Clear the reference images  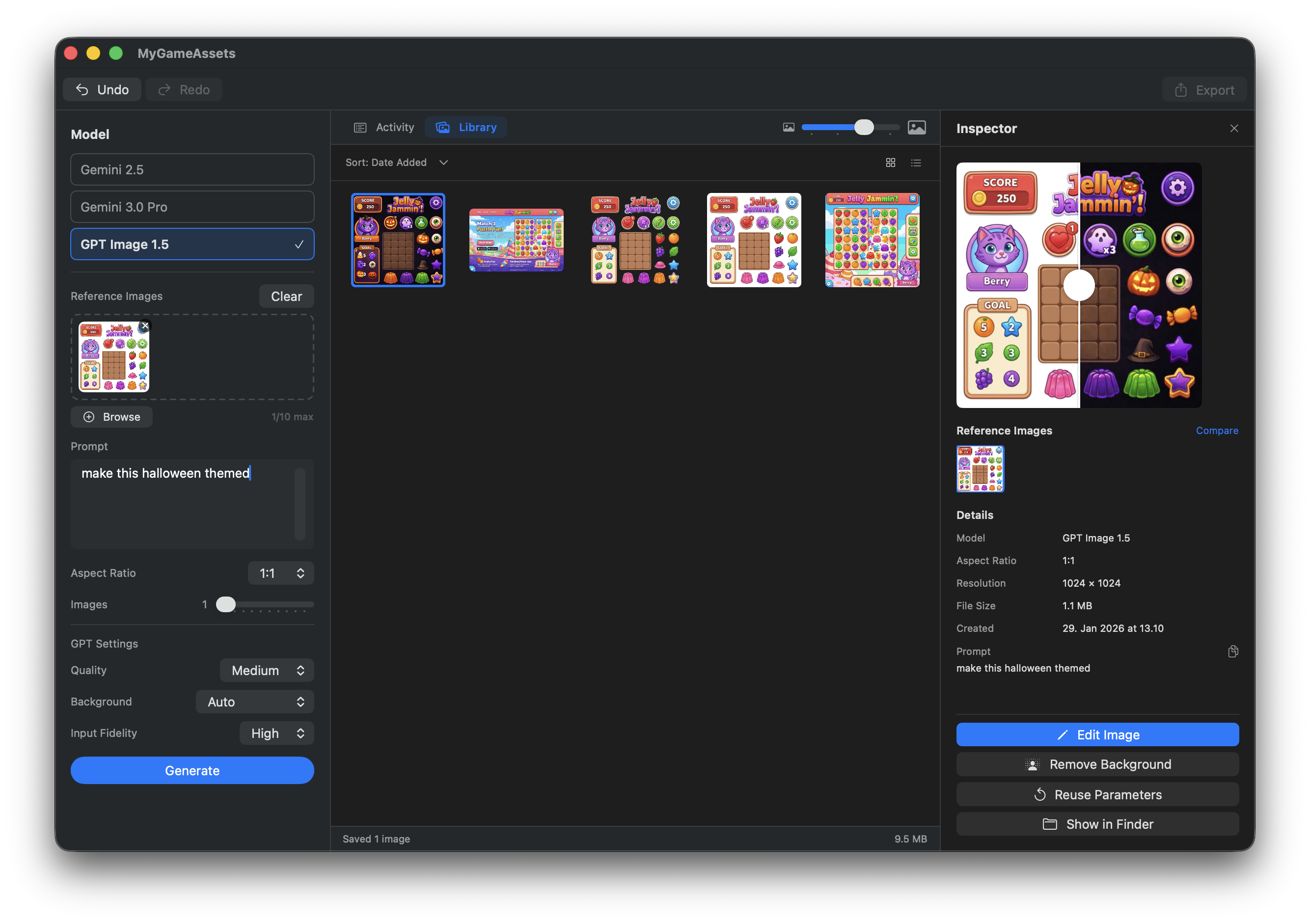[286, 296]
